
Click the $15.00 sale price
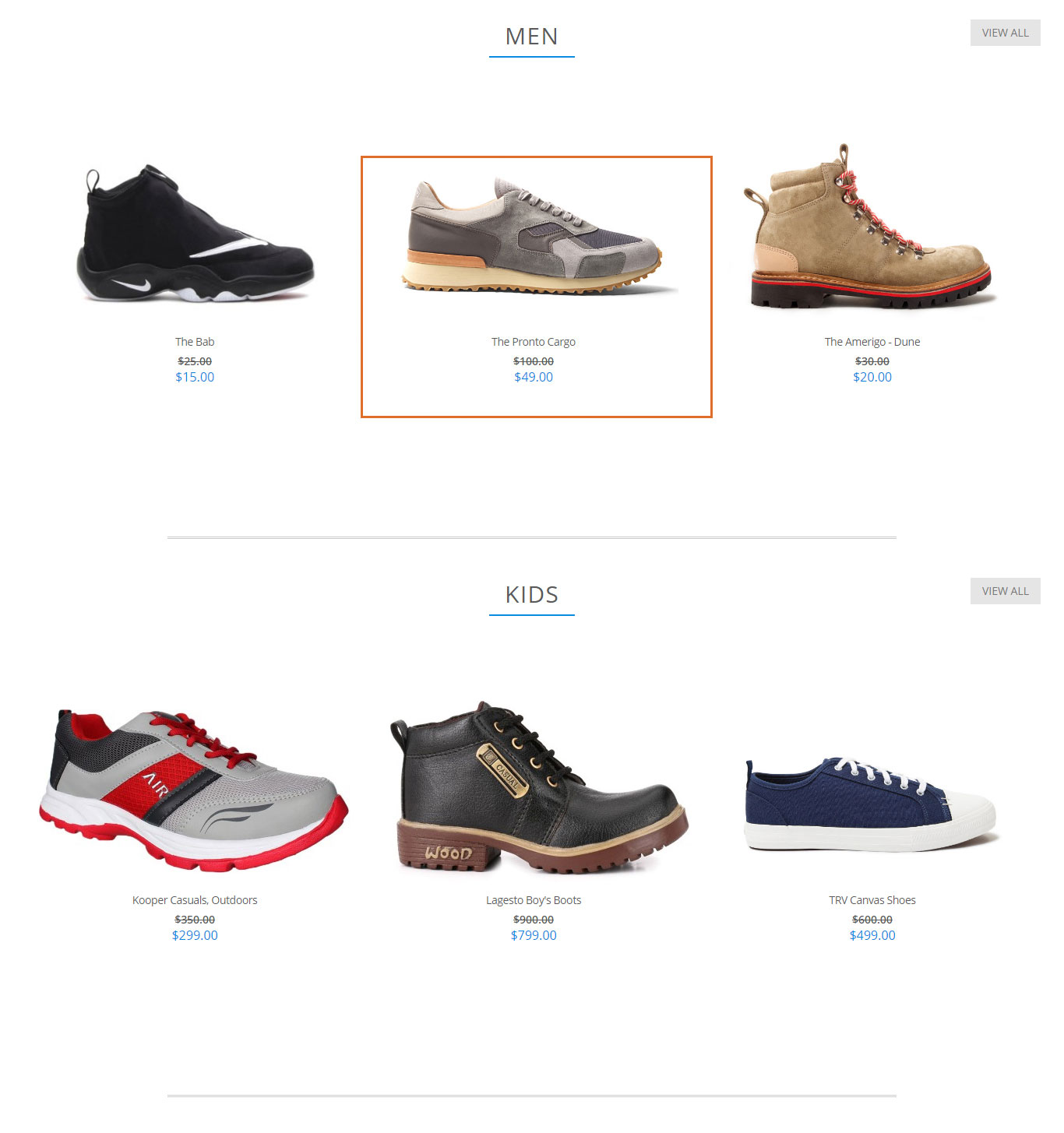pos(195,377)
